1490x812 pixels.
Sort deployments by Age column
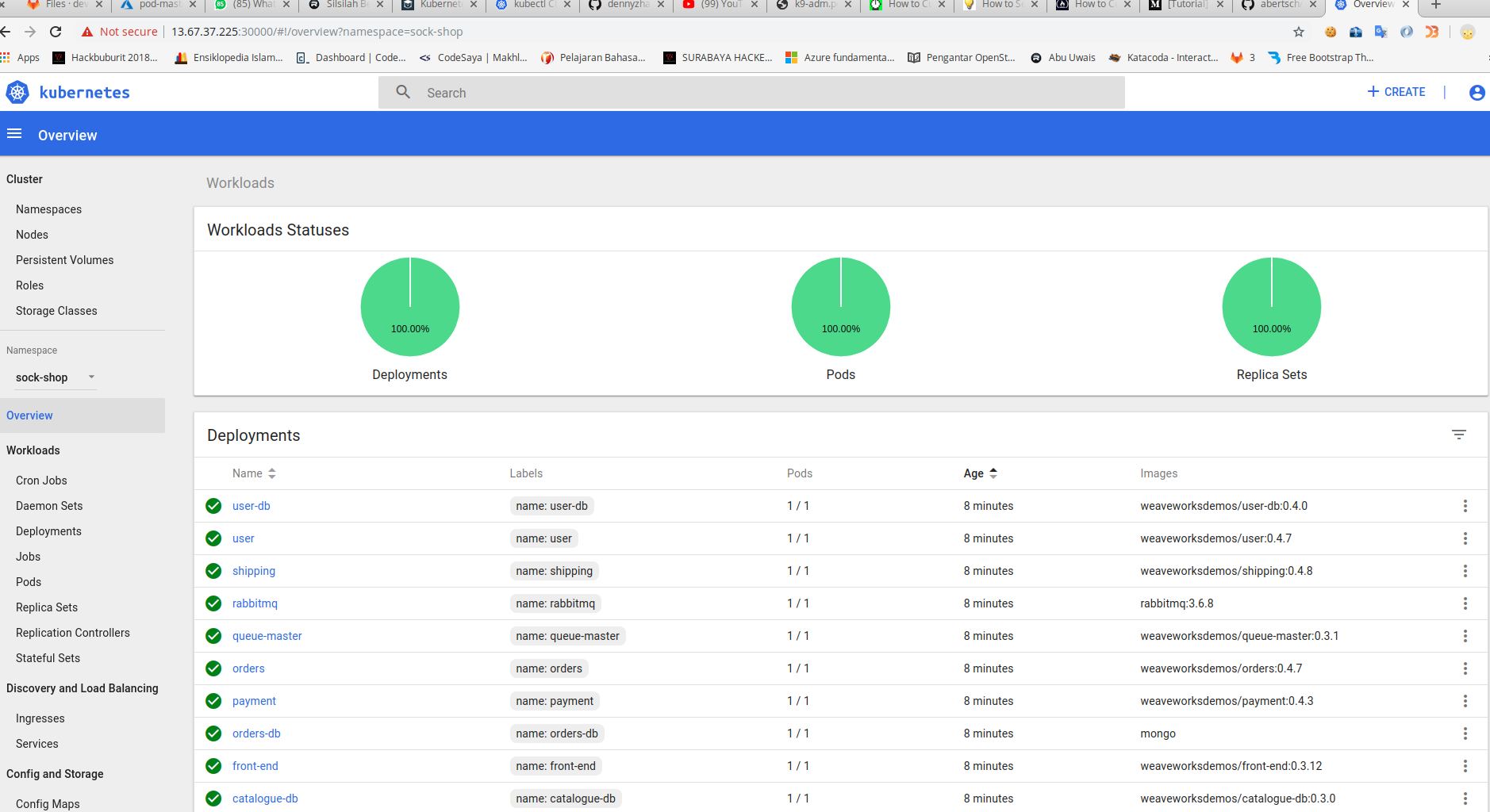[x=981, y=473]
